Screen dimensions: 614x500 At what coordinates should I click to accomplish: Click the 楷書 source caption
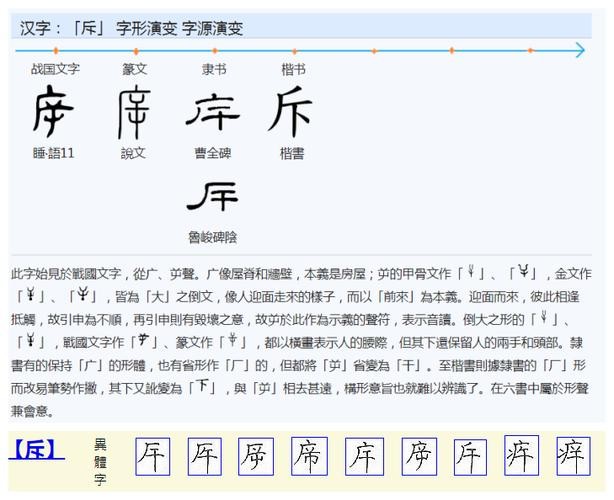(292, 153)
